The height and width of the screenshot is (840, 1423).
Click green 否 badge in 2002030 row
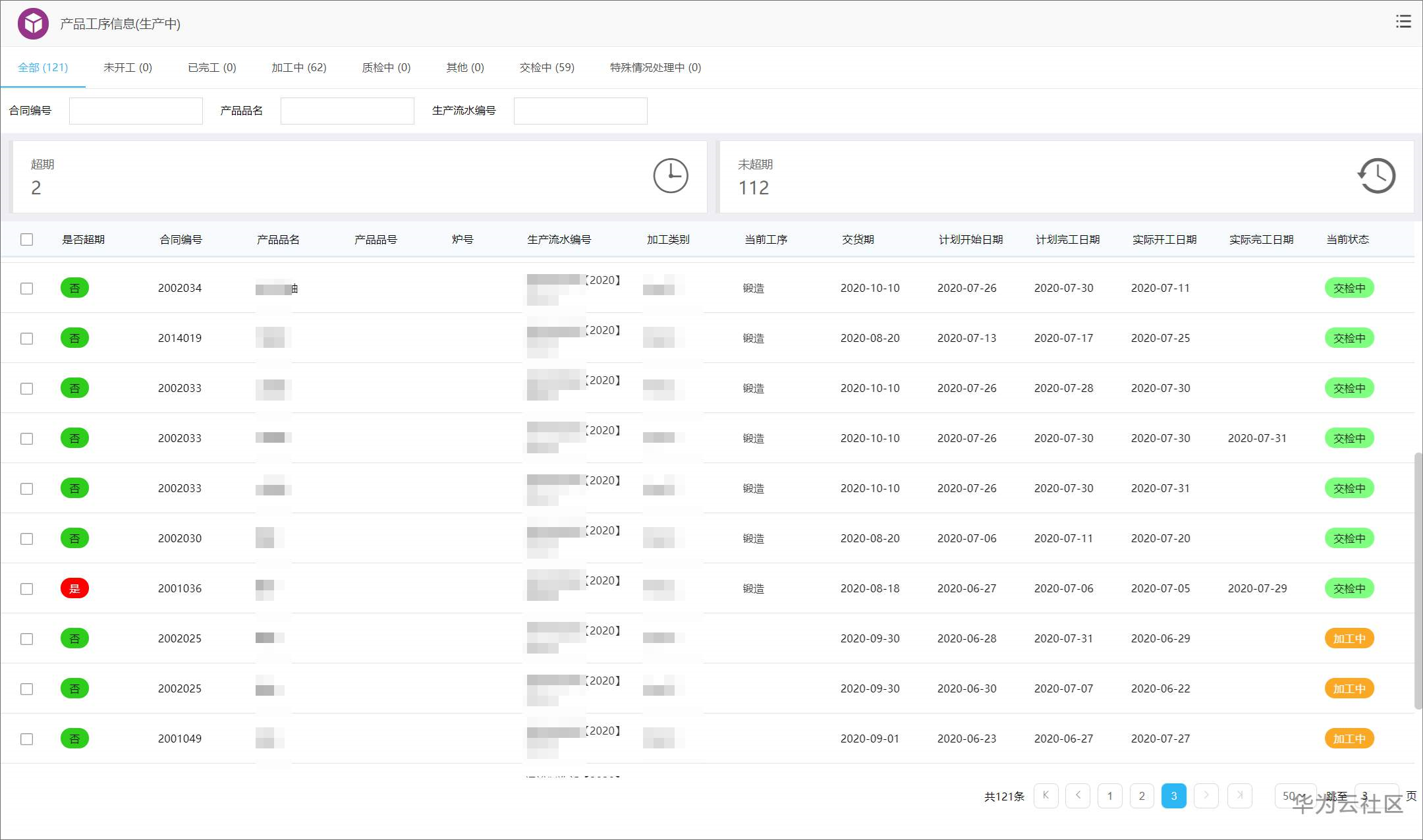[x=74, y=538]
